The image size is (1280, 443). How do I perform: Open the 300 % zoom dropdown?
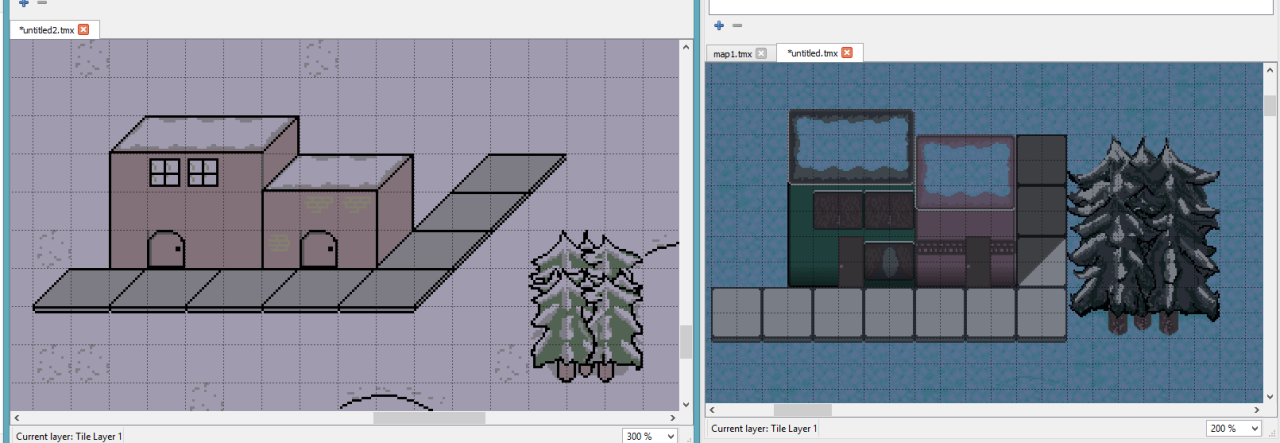(x=650, y=436)
